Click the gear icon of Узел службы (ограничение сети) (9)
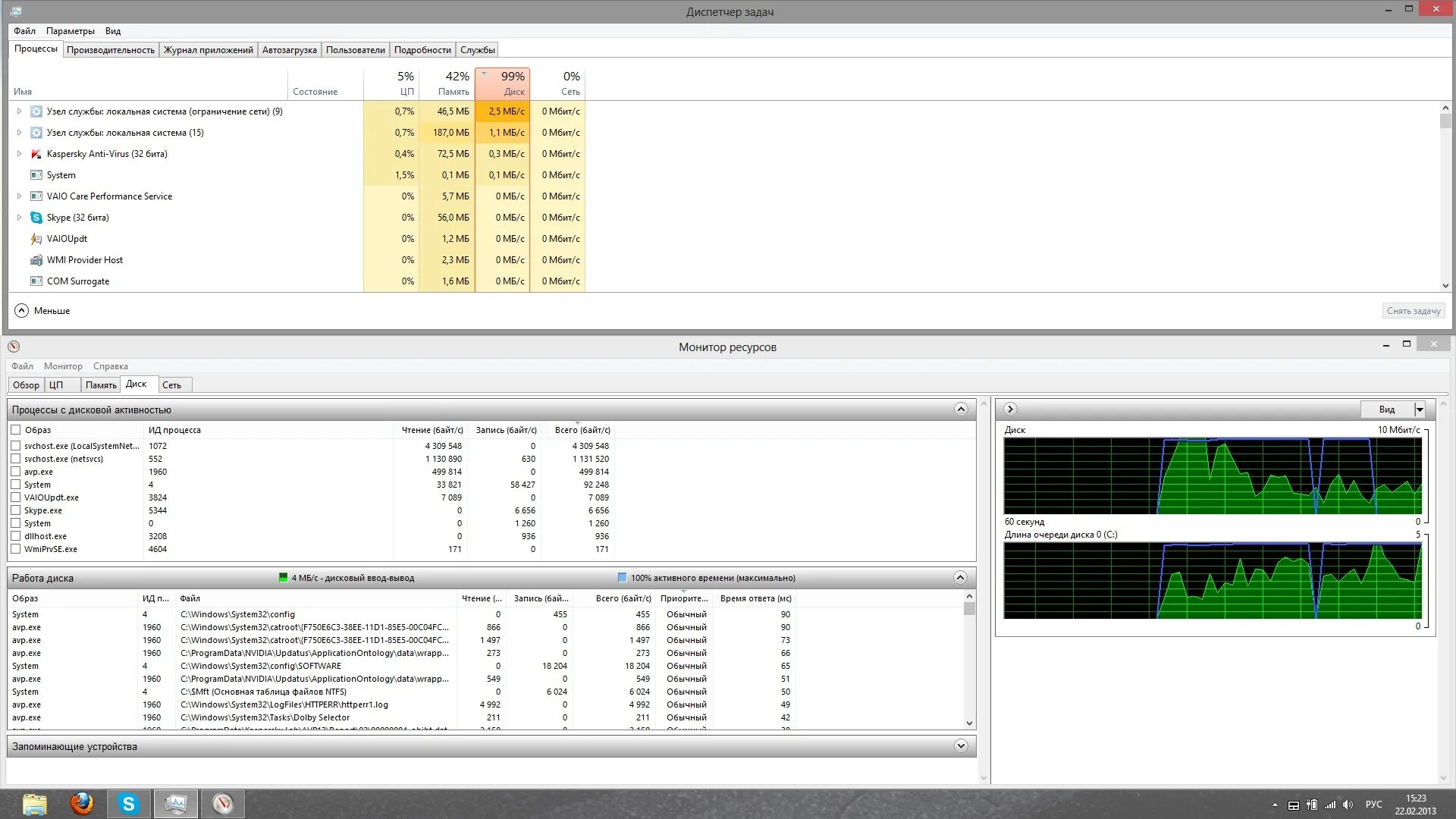 click(x=36, y=111)
